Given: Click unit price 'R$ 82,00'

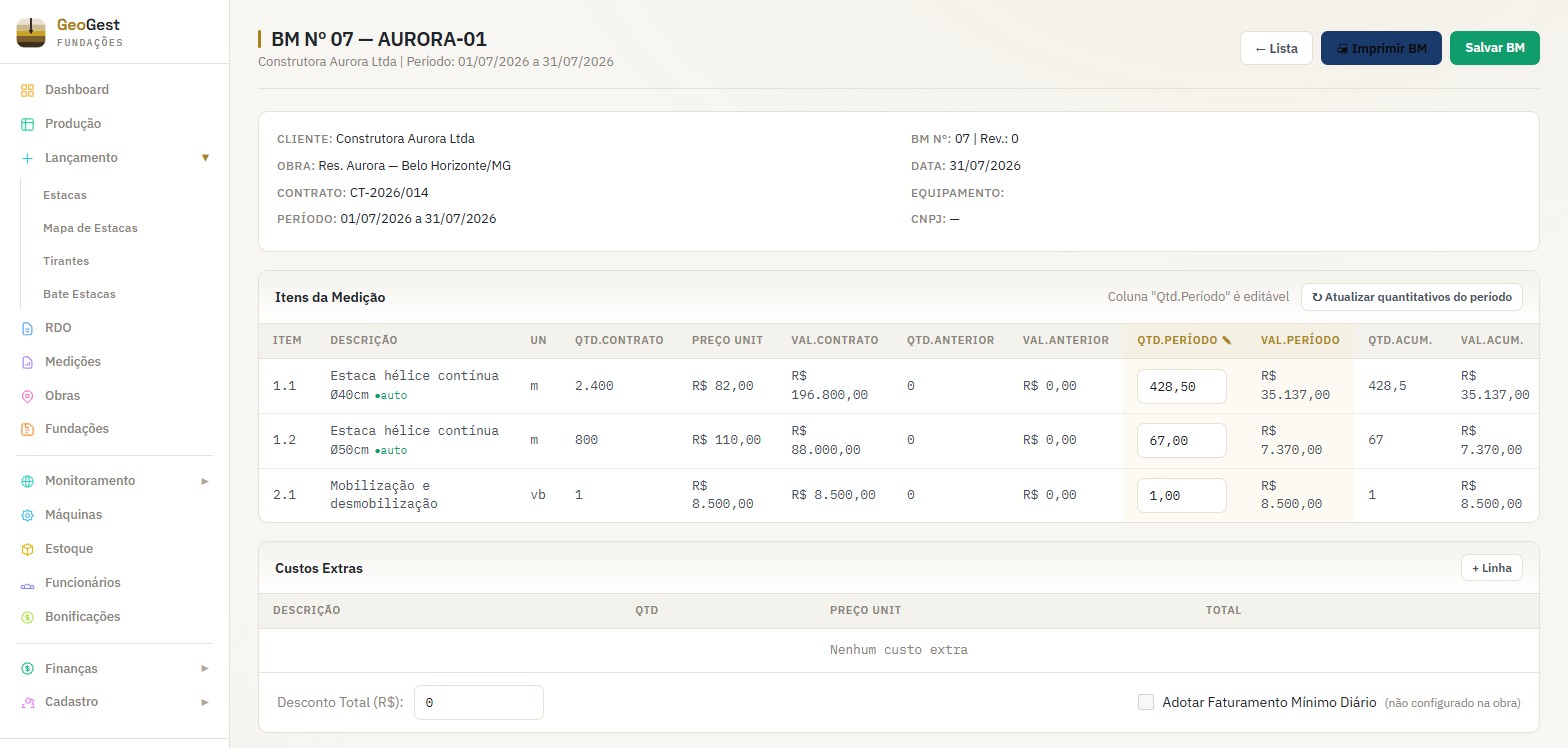Looking at the screenshot, I should (x=722, y=385).
